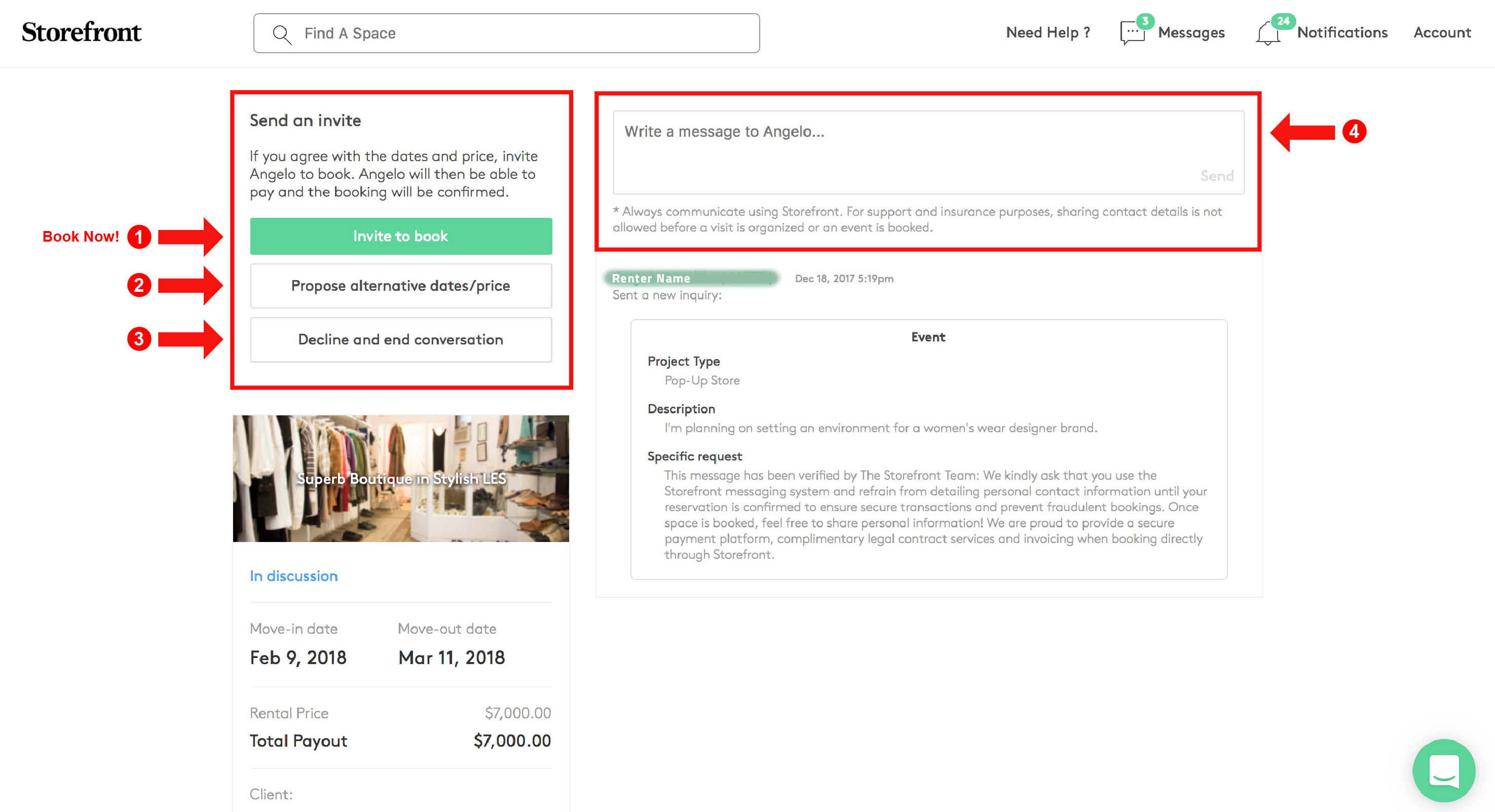
Task: Open the green chat support widget
Action: tap(1443, 770)
